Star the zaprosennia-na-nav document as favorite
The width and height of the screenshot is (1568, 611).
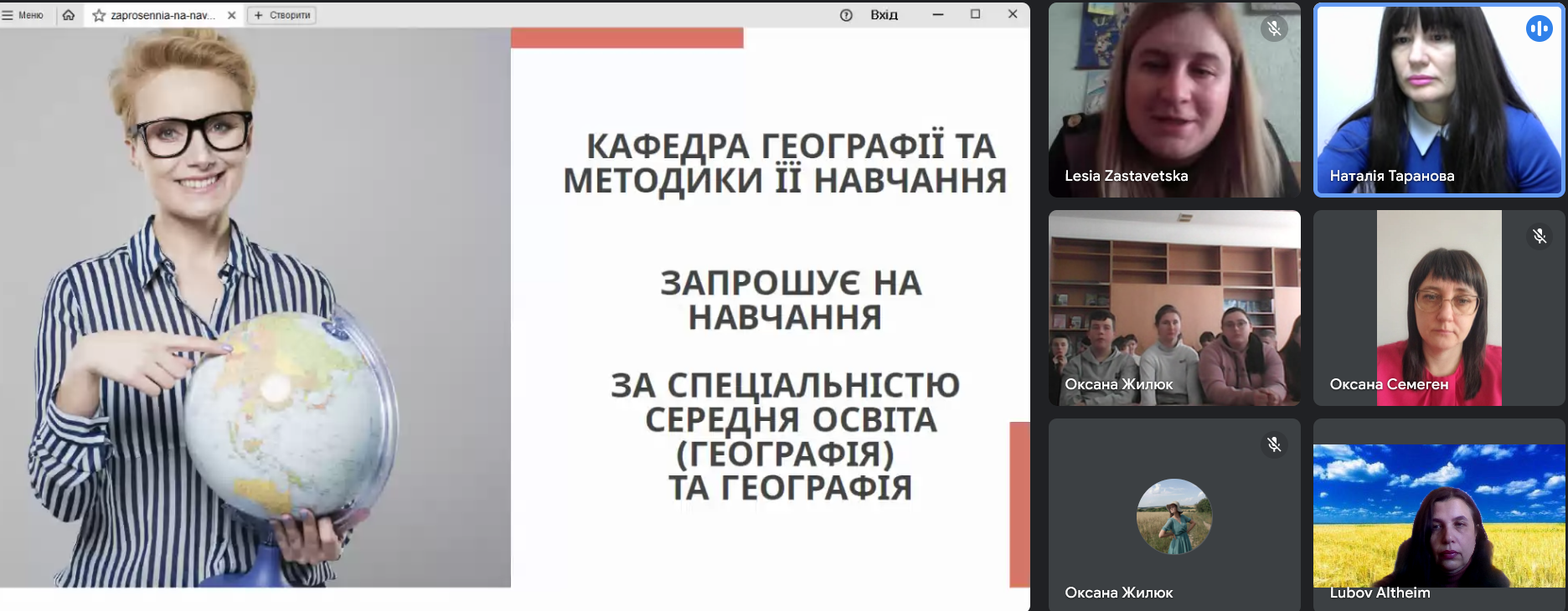[x=99, y=15]
